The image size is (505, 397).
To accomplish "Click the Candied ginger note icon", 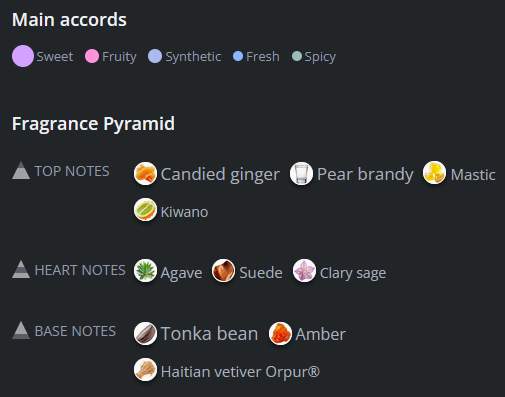I will (x=145, y=173).
